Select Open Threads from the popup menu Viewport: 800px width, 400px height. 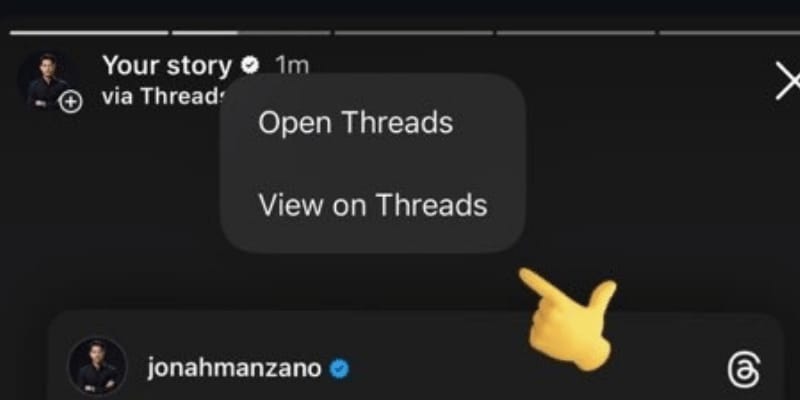(x=355, y=123)
